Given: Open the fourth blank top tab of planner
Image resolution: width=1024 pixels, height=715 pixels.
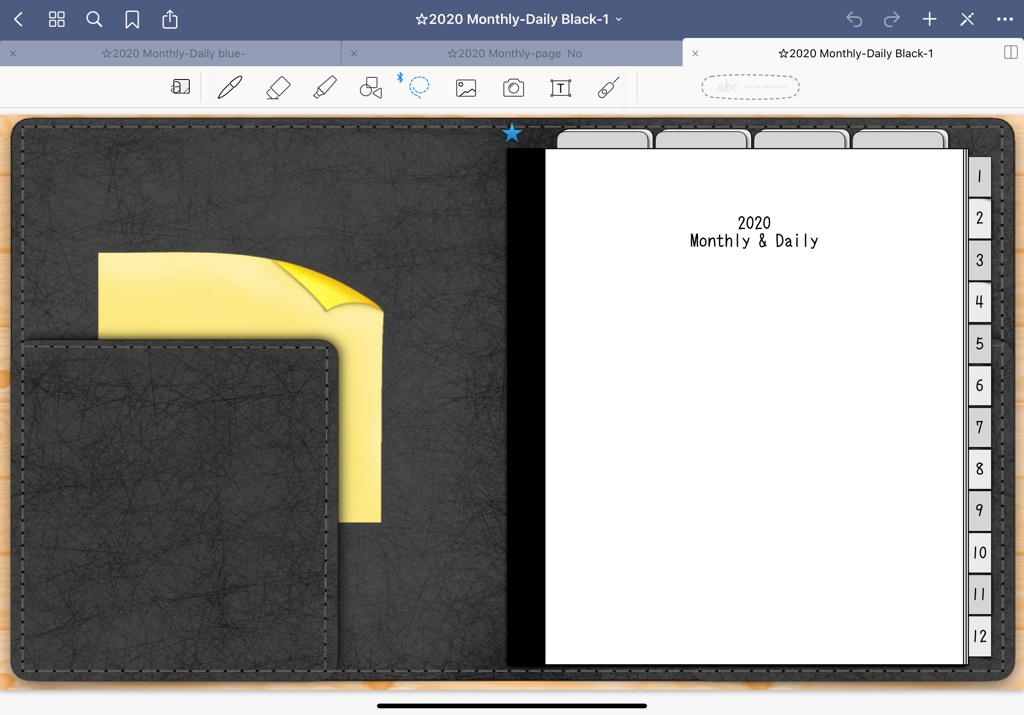Looking at the screenshot, I should (x=900, y=139).
